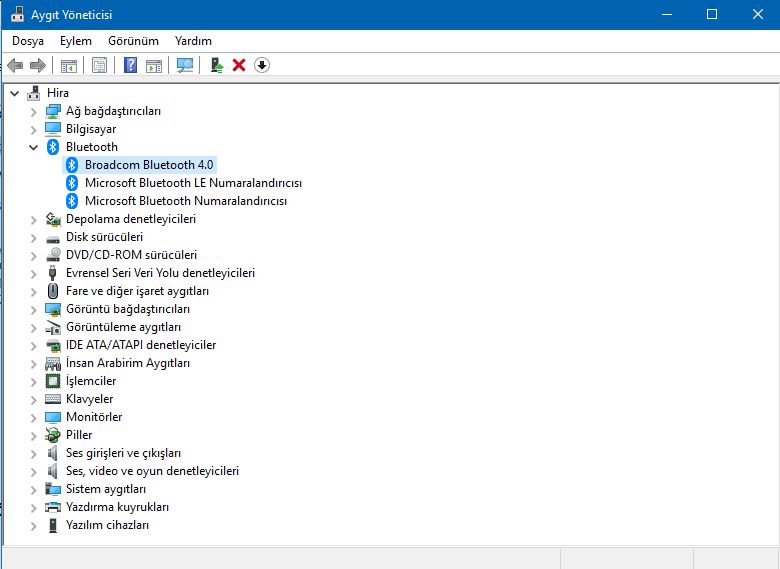
Task: Maximize the Aygıt Yöneticisi window
Action: [712, 14]
